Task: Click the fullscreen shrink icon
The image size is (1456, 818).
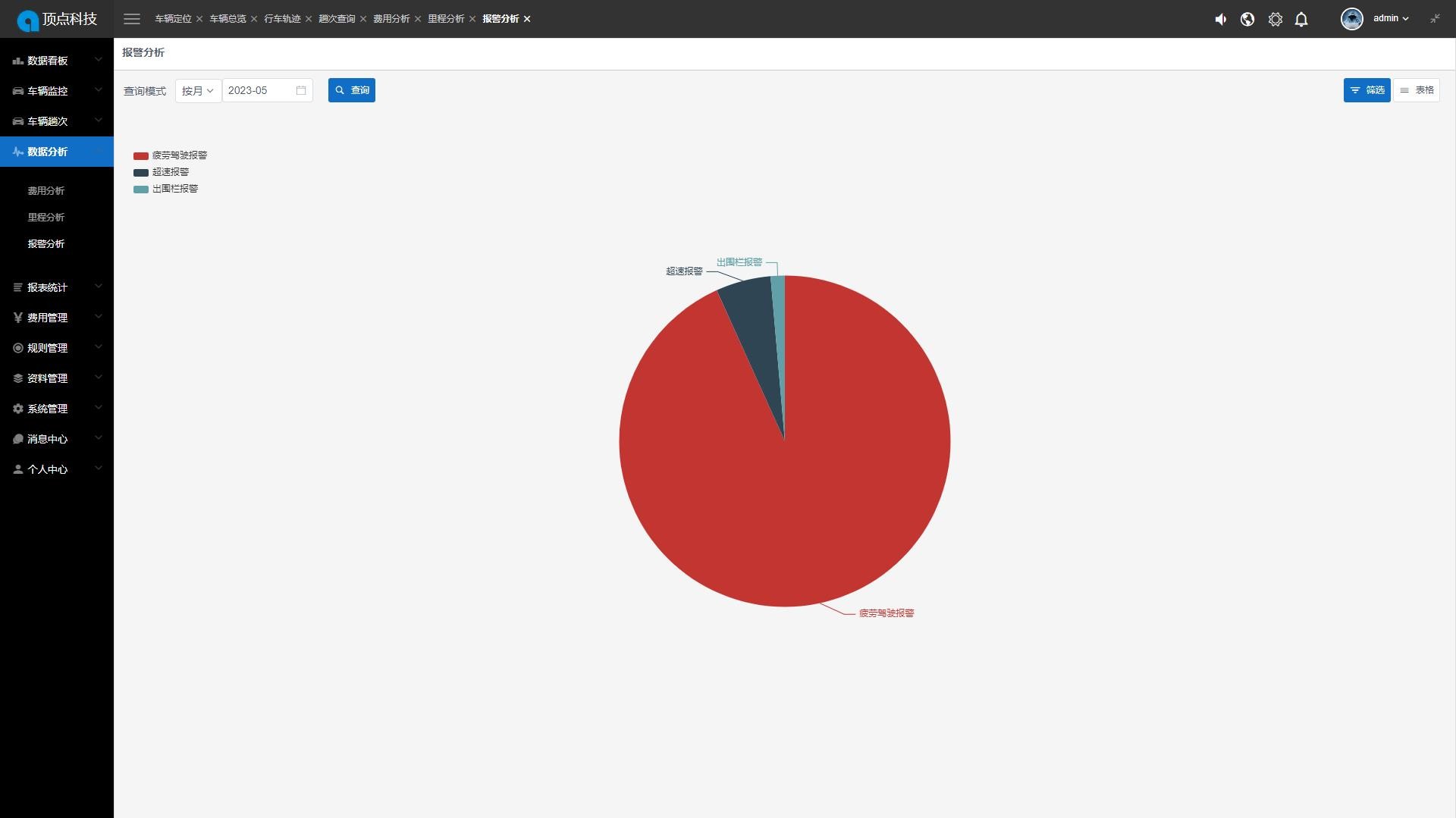Action: point(1435,19)
